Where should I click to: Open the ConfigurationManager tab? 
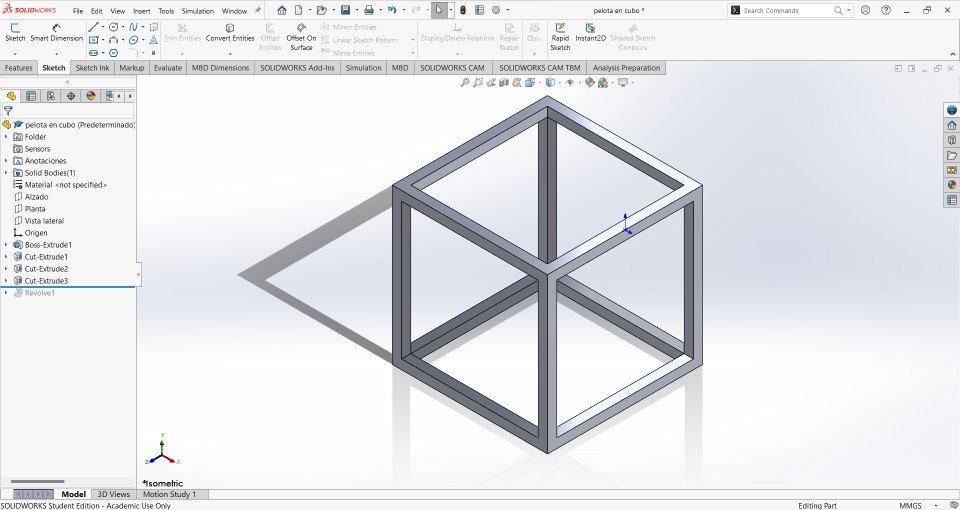[51, 96]
